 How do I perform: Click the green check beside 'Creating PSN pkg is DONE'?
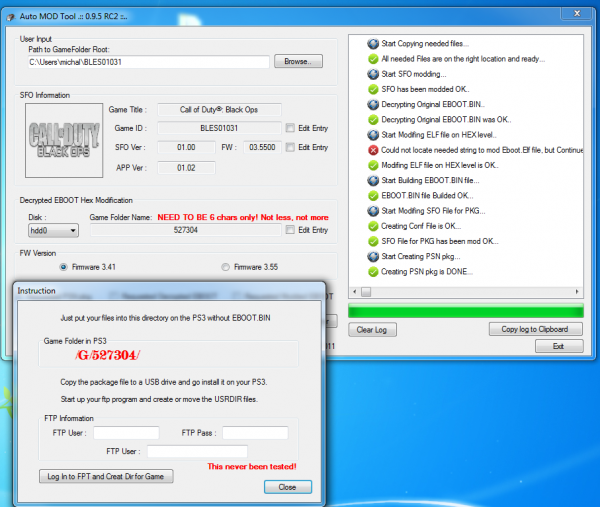click(373, 272)
